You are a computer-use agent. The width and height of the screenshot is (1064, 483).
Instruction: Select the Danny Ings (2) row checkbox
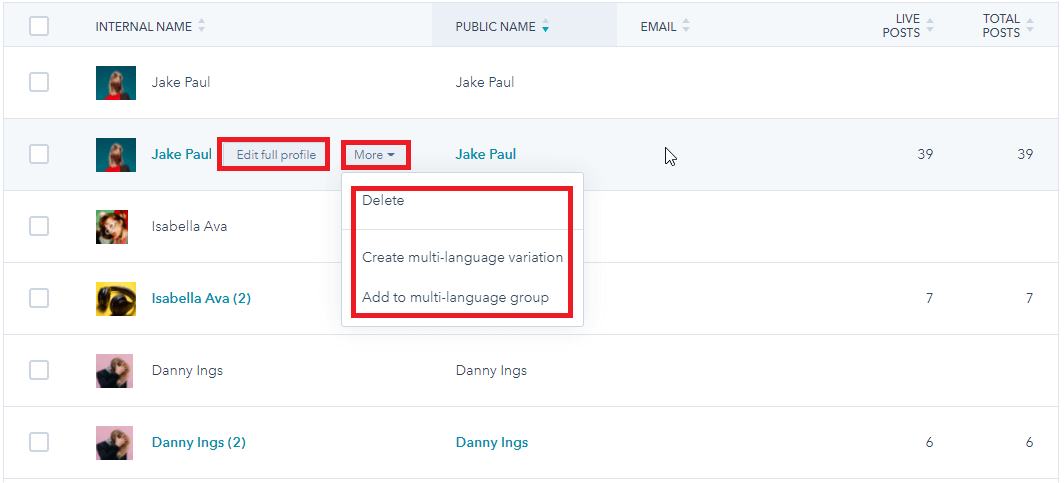point(39,442)
